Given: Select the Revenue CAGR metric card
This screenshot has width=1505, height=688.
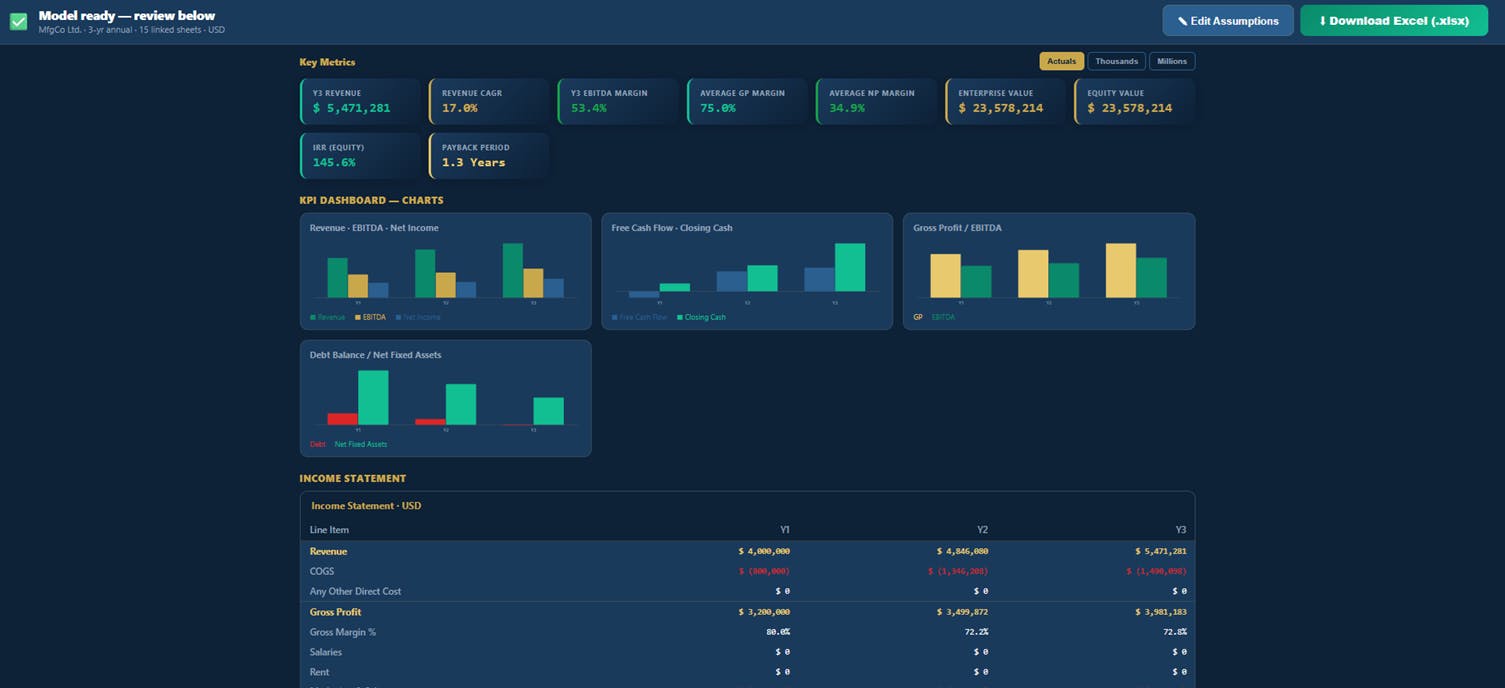Looking at the screenshot, I should pyautogui.click(x=489, y=101).
